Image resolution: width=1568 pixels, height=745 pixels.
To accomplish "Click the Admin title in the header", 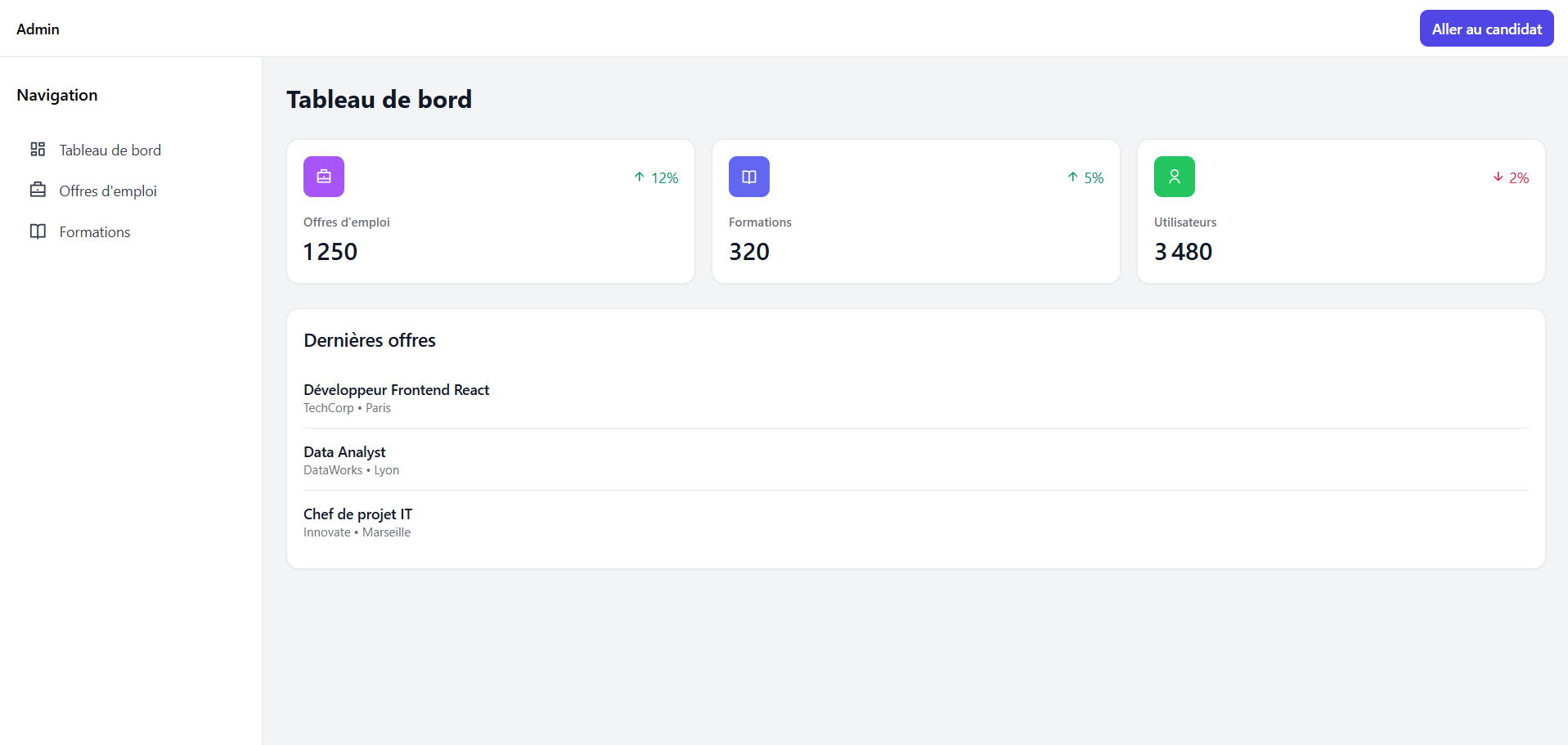I will tap(38, 29).
